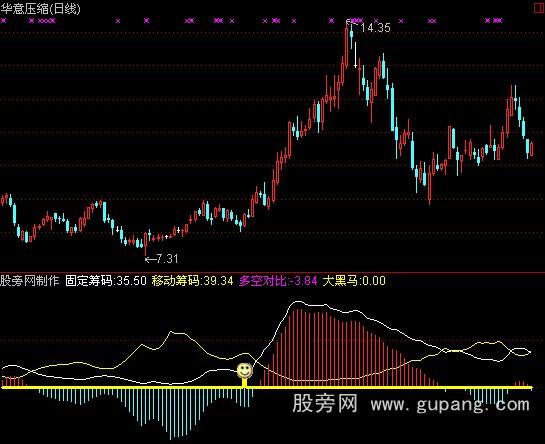Click the low price label 7.31
This screenshot has height=444, width=545.
pyautogui.click(x=167, y=259)
